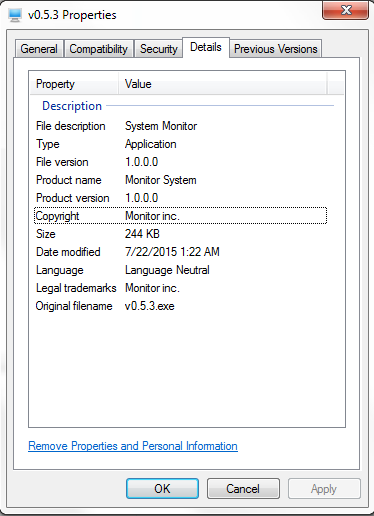The width and height of the screenshot is (374, 516).
Task: Select the Product version label
Action: [x=73, y=198]
